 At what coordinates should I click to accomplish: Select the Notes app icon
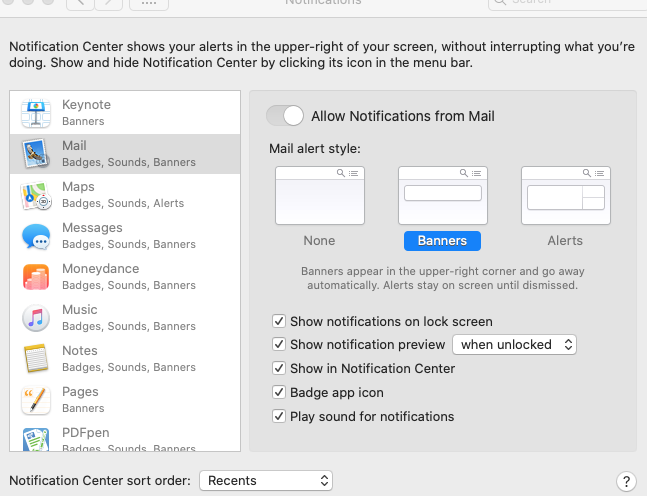[36, 359]
